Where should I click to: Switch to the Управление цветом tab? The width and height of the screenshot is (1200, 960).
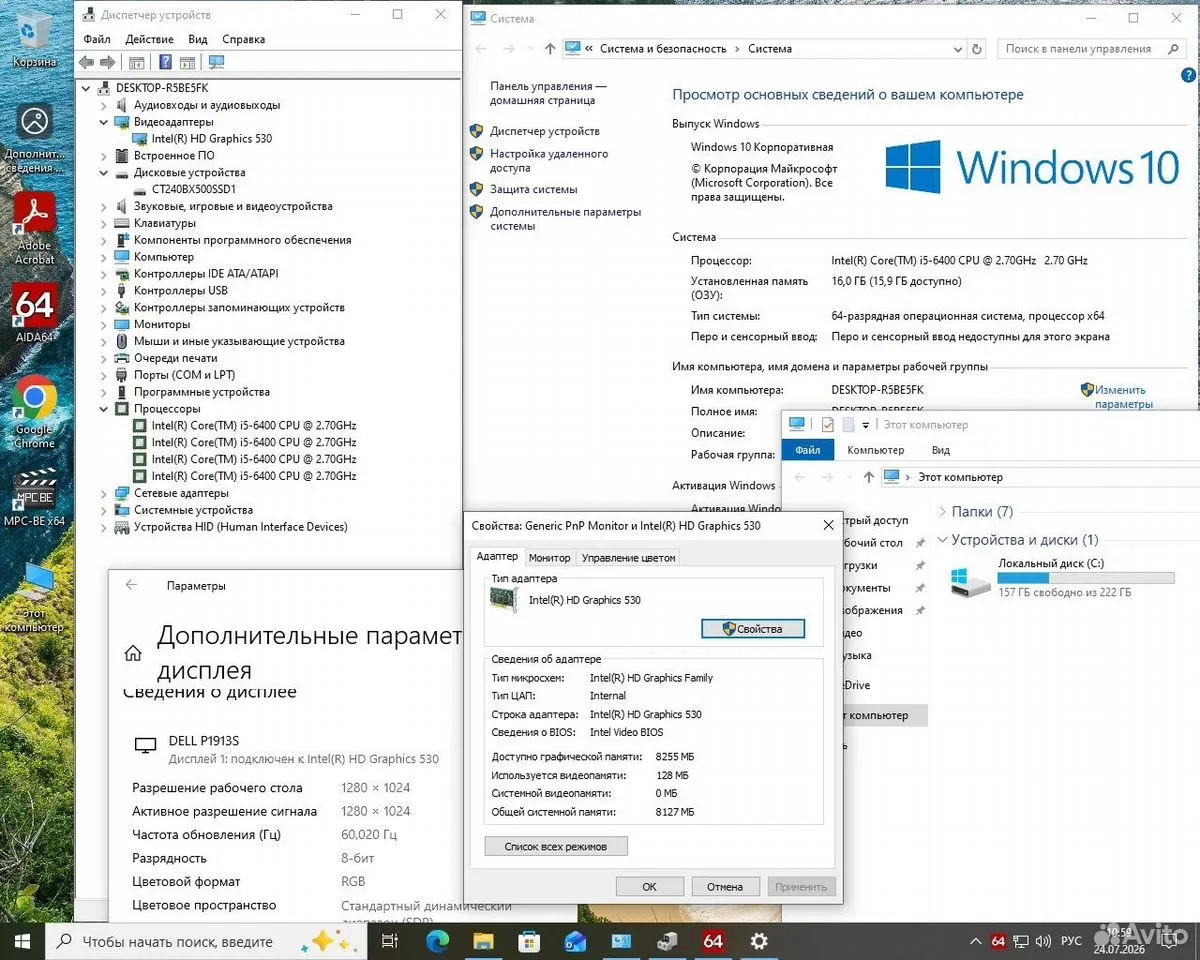pos(628,558)
